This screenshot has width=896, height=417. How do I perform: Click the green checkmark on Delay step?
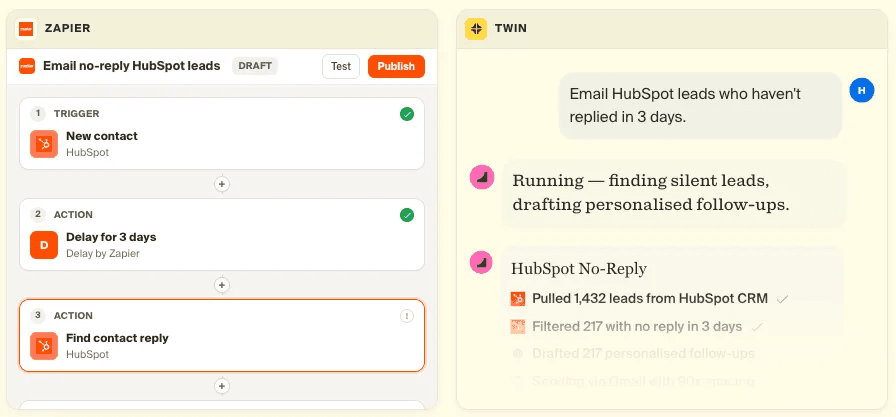click(x=407, y=215)
